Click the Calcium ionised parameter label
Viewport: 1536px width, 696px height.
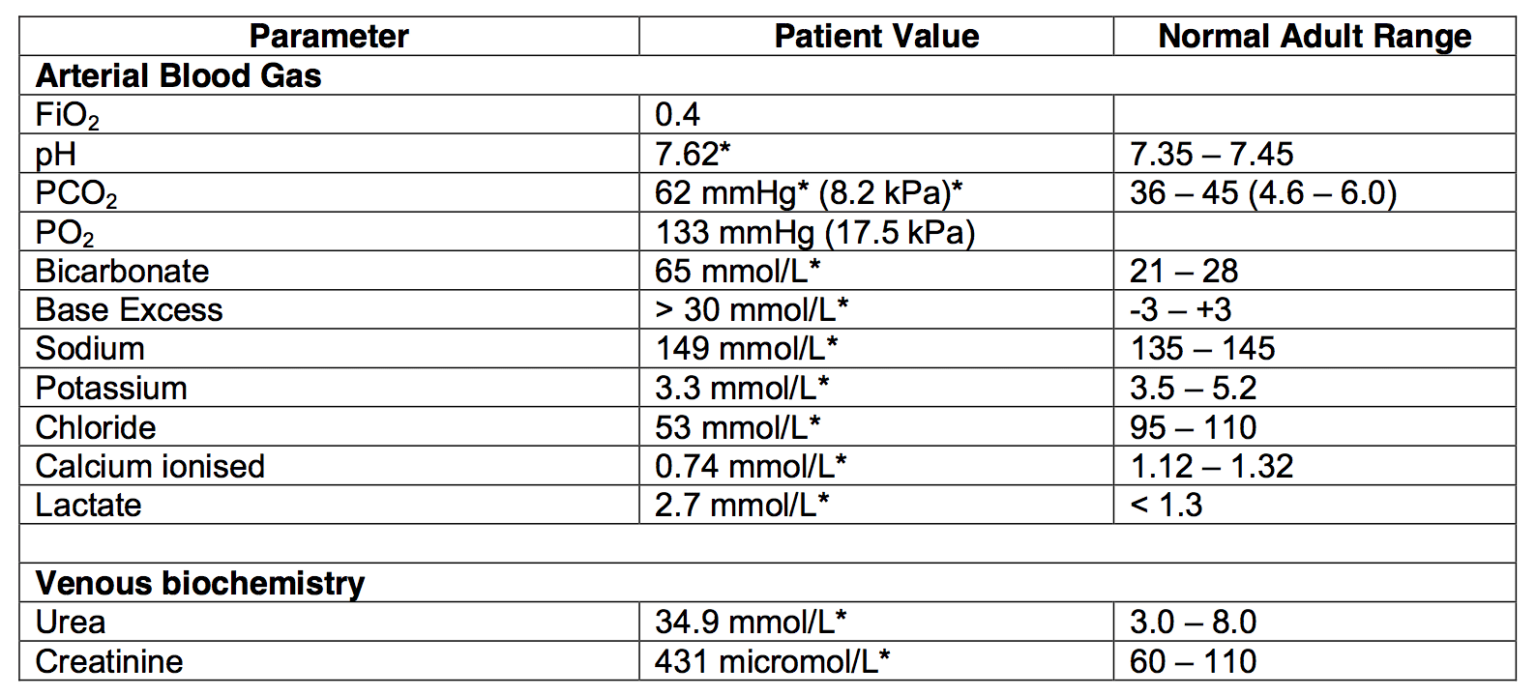[x=150, y=466]
